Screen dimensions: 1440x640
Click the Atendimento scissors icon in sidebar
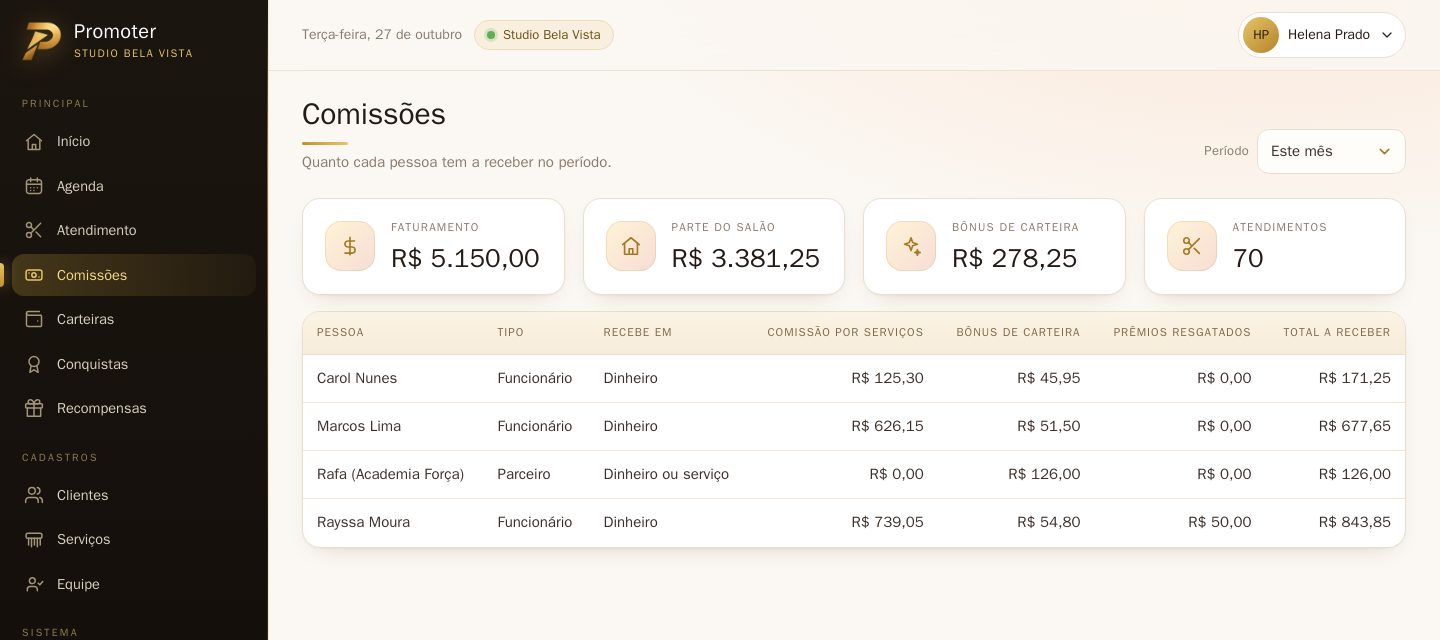(34, 230)
